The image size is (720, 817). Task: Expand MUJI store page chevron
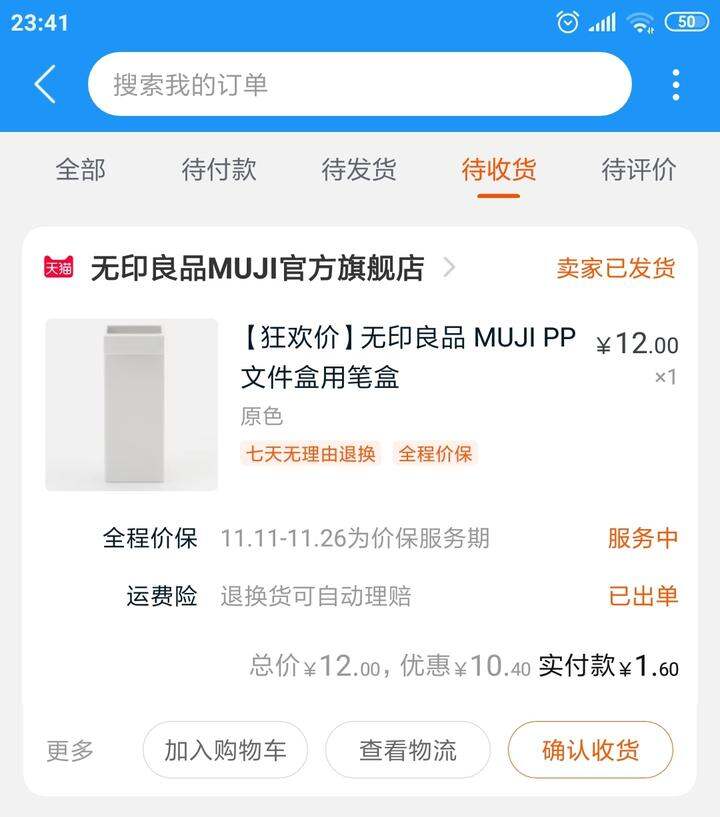(x=449, y=267)
